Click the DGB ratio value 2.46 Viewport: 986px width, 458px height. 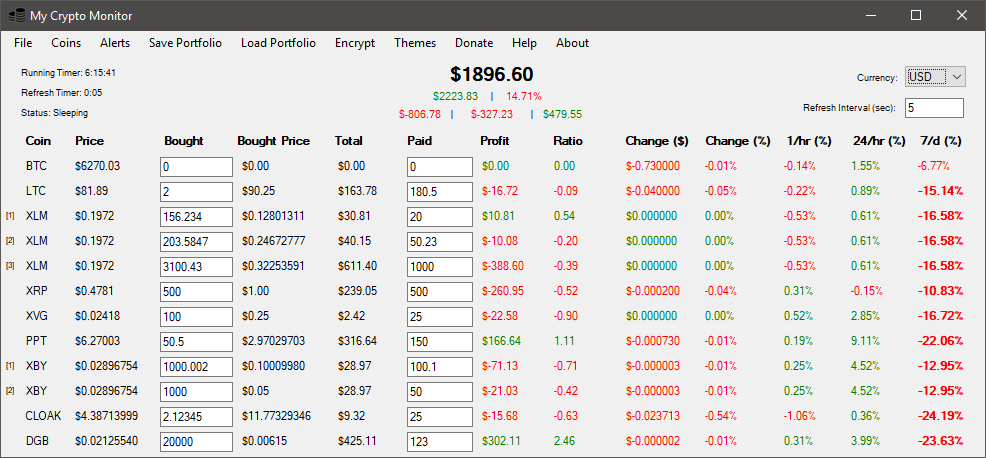click(x=565, y=441)
